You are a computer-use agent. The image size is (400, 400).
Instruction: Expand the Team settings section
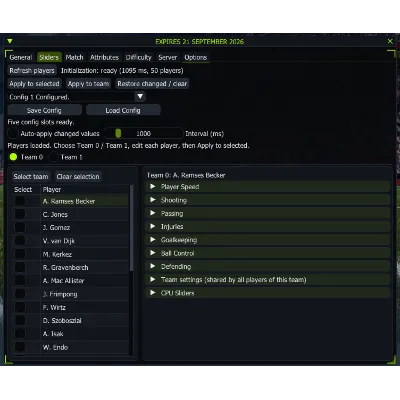[x=268, y=280]
